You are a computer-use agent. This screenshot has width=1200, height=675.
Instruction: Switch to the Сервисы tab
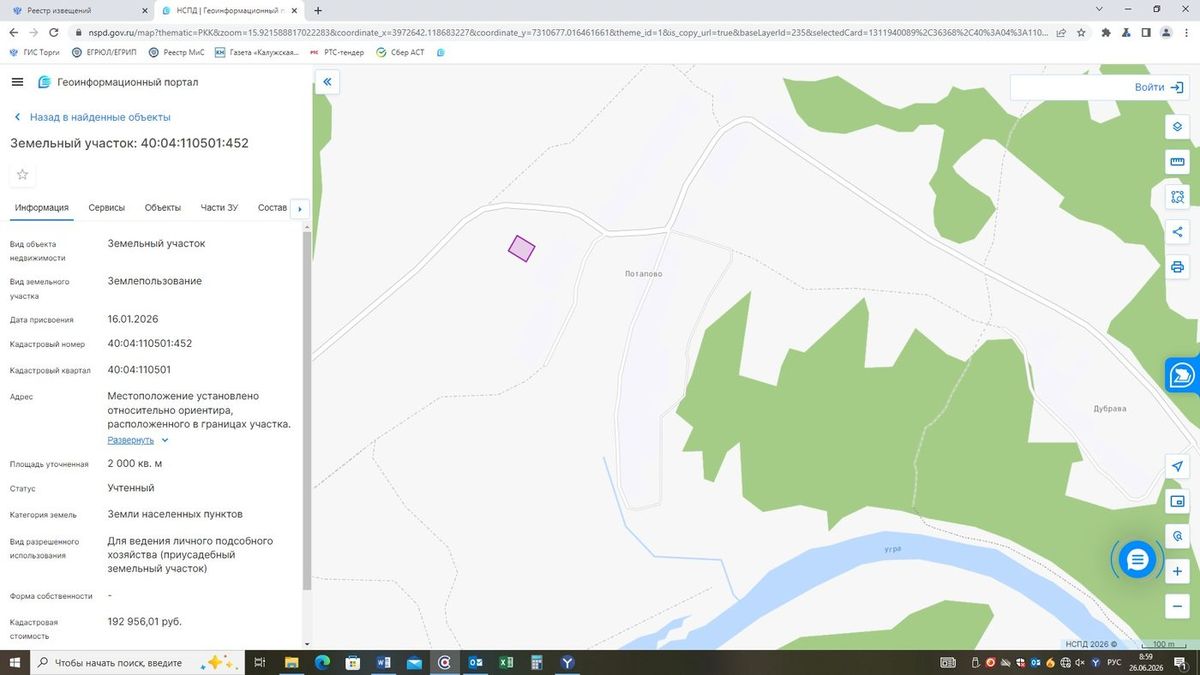click(107, 208)
